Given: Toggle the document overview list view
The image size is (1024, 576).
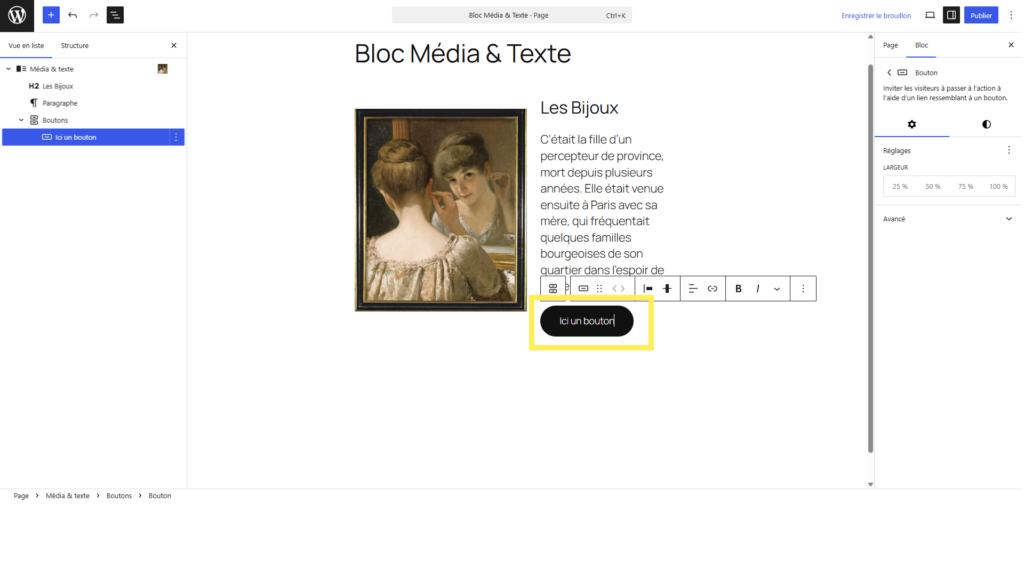Looking at the screenshot, I should pos(115,15).
